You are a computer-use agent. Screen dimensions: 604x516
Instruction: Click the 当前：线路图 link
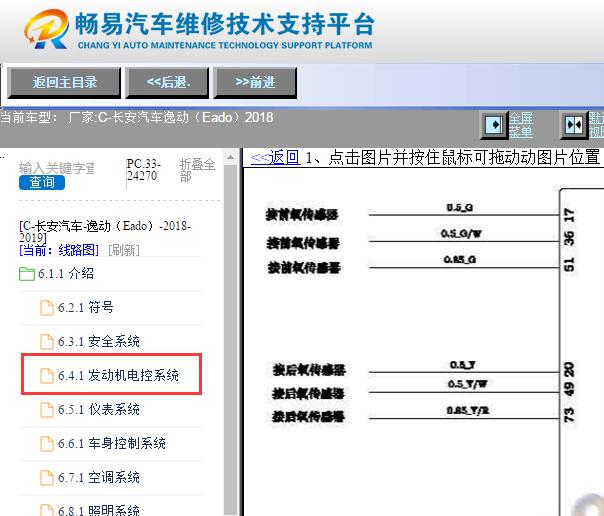[x=59, y=250]
